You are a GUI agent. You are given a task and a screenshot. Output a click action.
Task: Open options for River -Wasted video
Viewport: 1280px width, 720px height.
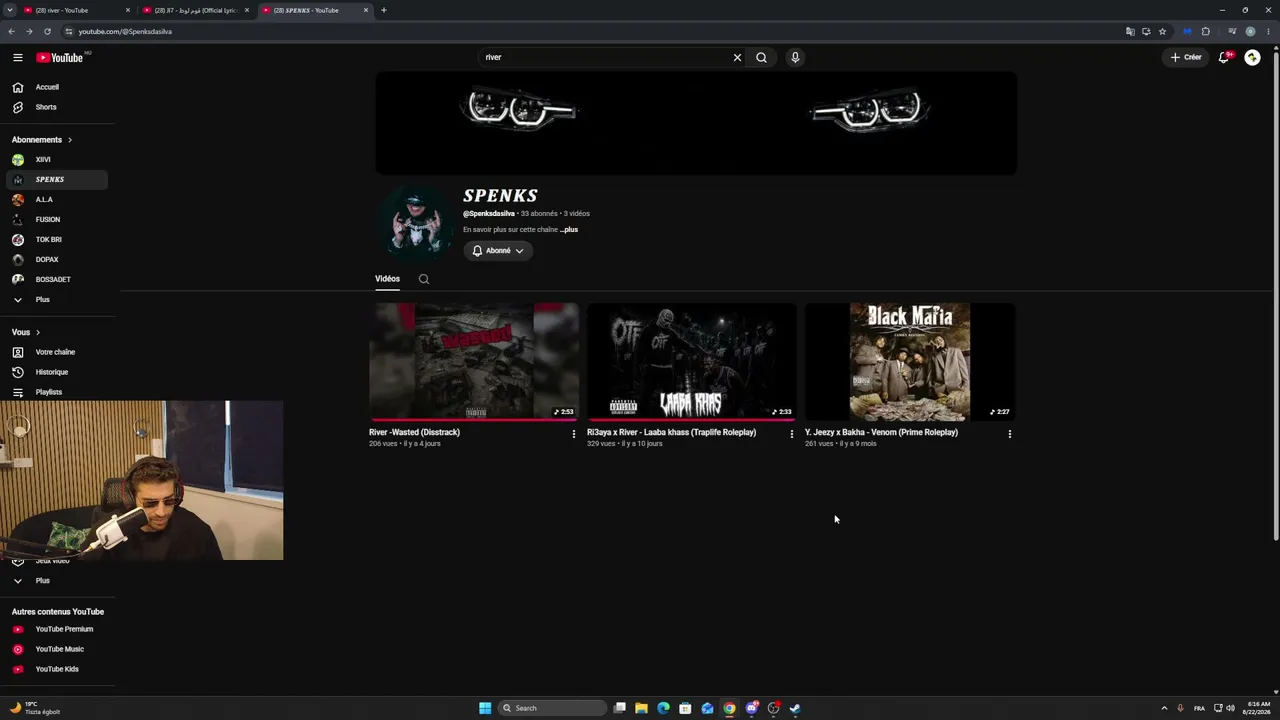[x=573, y=434]
